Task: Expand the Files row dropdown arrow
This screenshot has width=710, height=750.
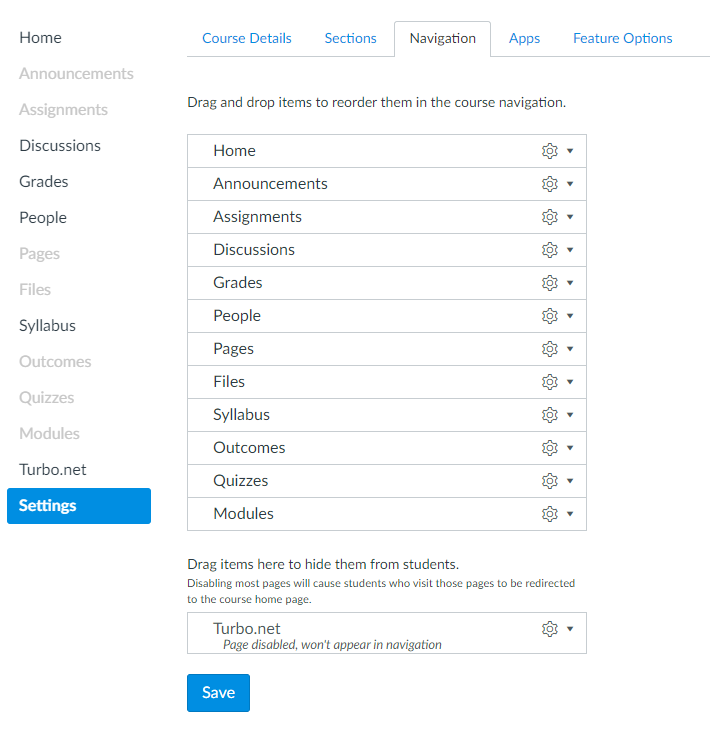Action: pos(570,382)
